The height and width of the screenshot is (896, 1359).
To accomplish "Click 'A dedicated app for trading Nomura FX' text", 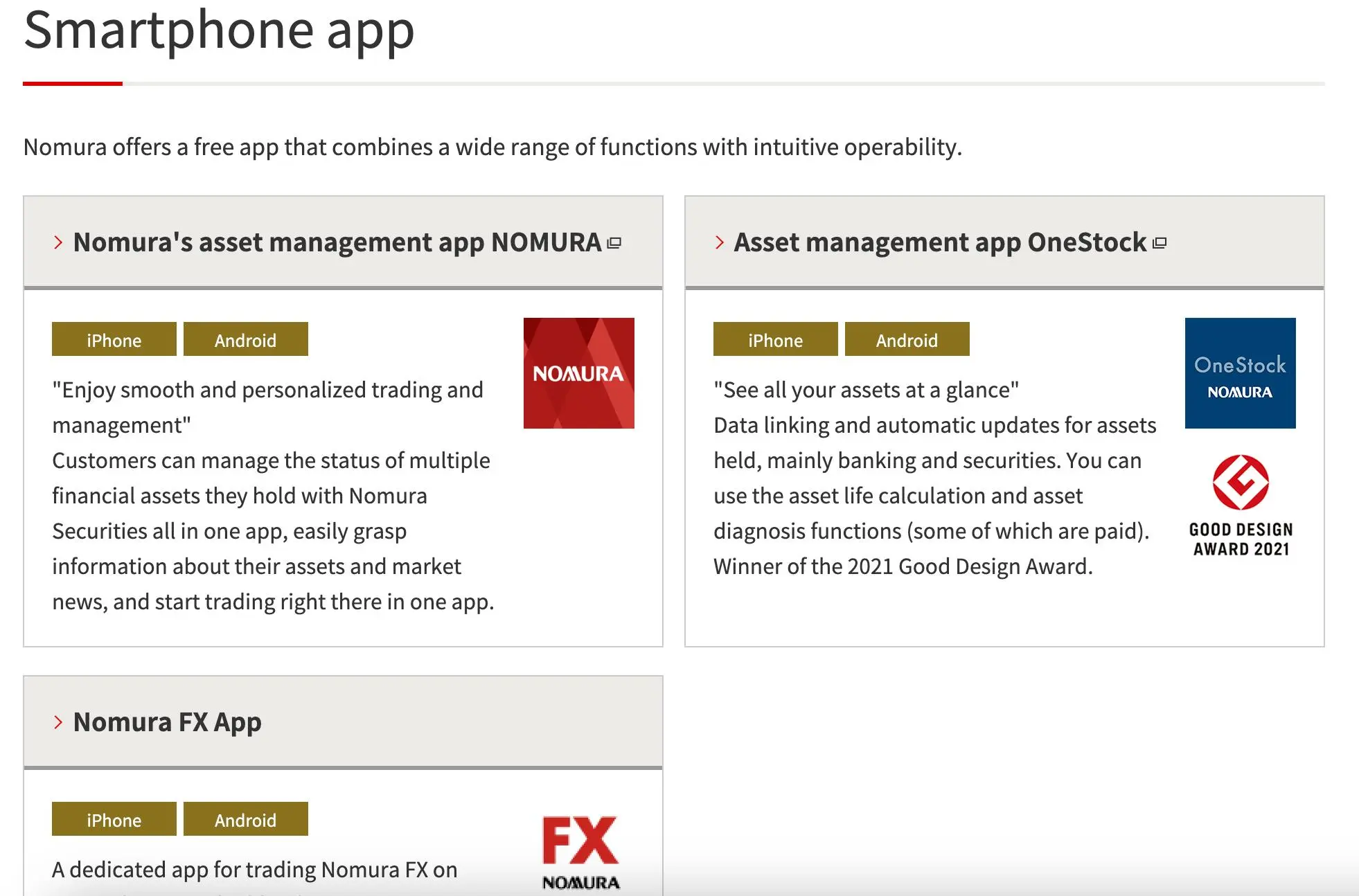I will pos(255,870).
